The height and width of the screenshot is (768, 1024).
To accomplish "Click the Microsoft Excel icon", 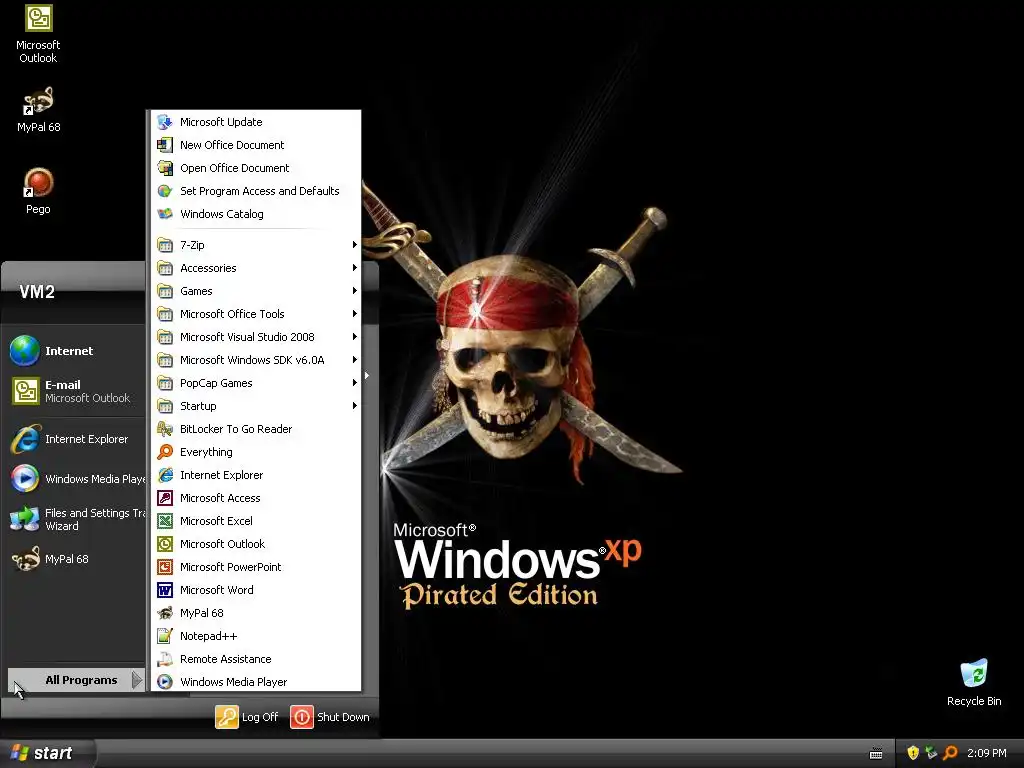I will 165,520.
